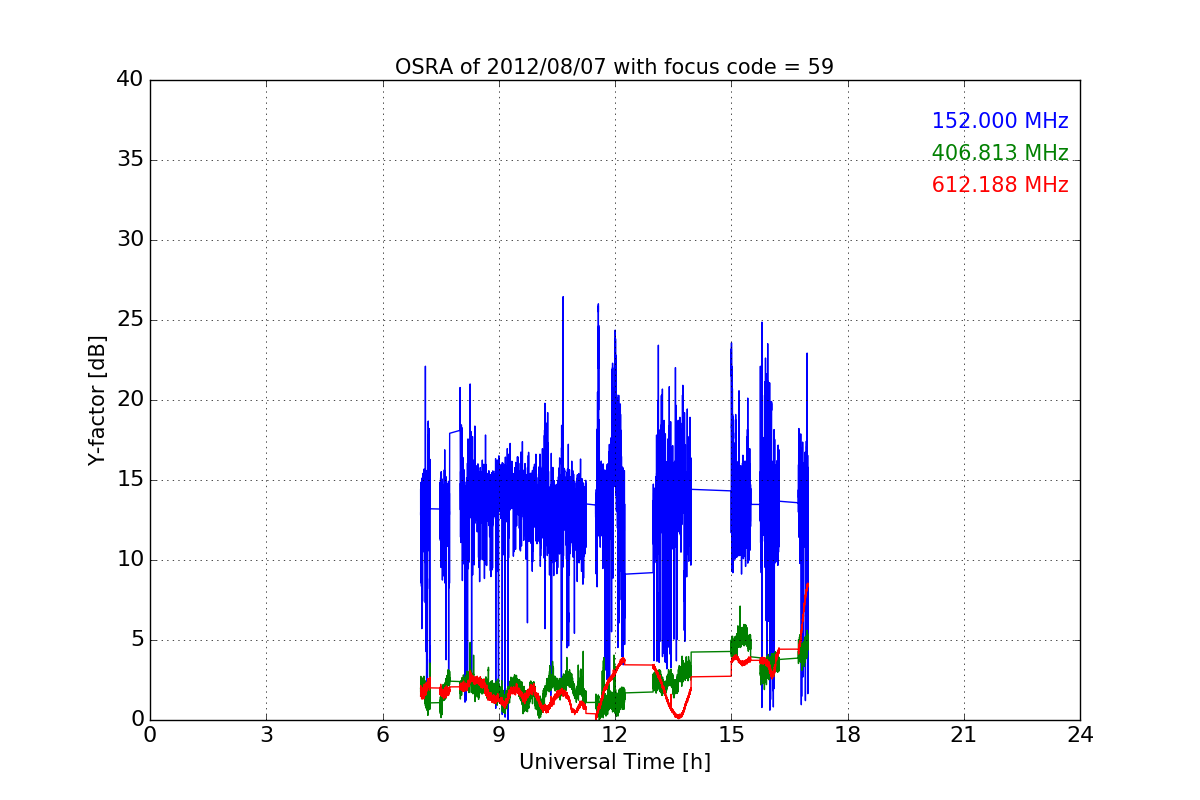Click the Y-factor [dB] axis label
This screenshot has height=800, width=1200.
96,400
